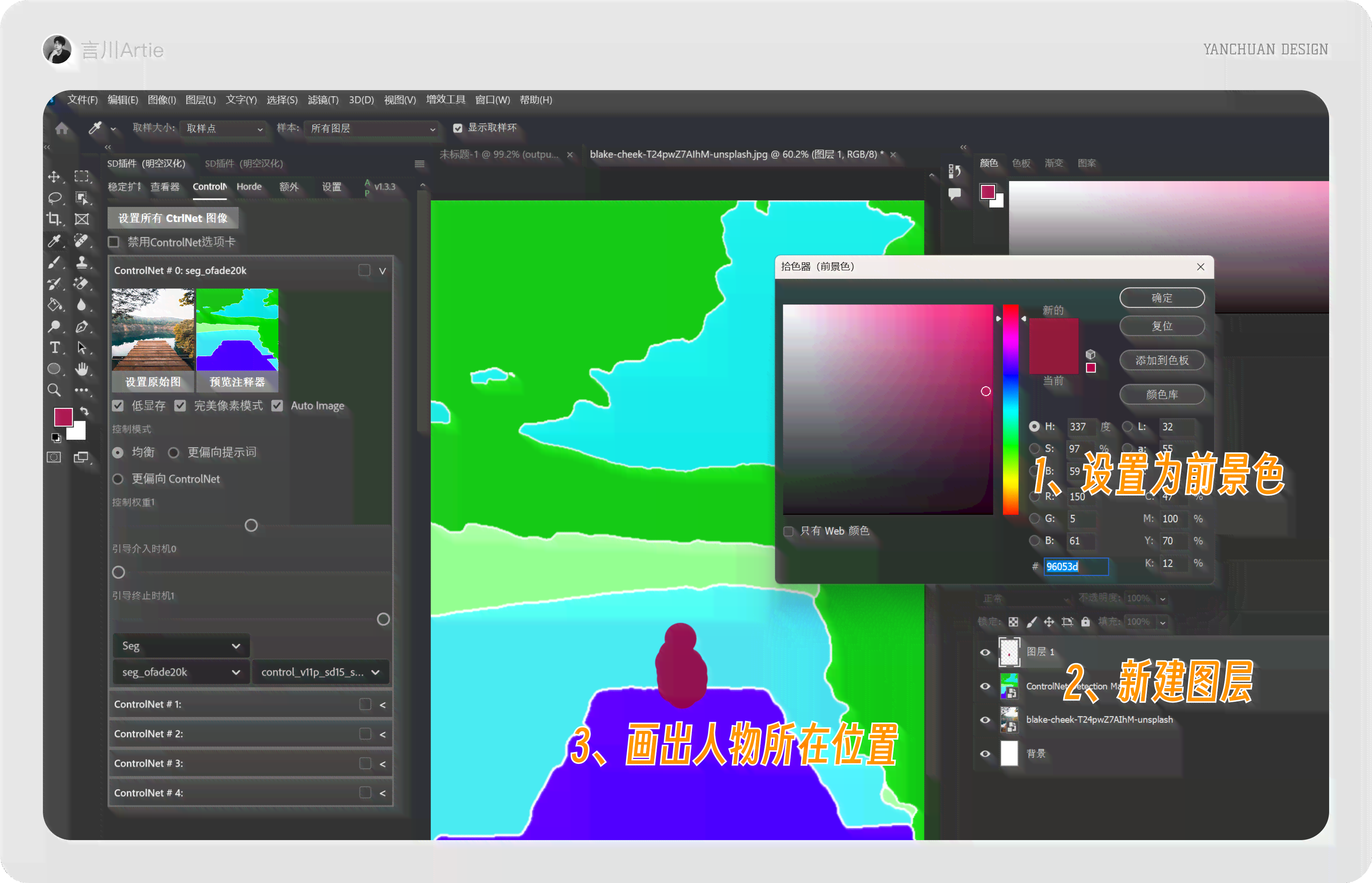Open the seg_ofade20k dropdown
The width and height of the screenshot is (1372, 883).
click(x=181, y=672)
